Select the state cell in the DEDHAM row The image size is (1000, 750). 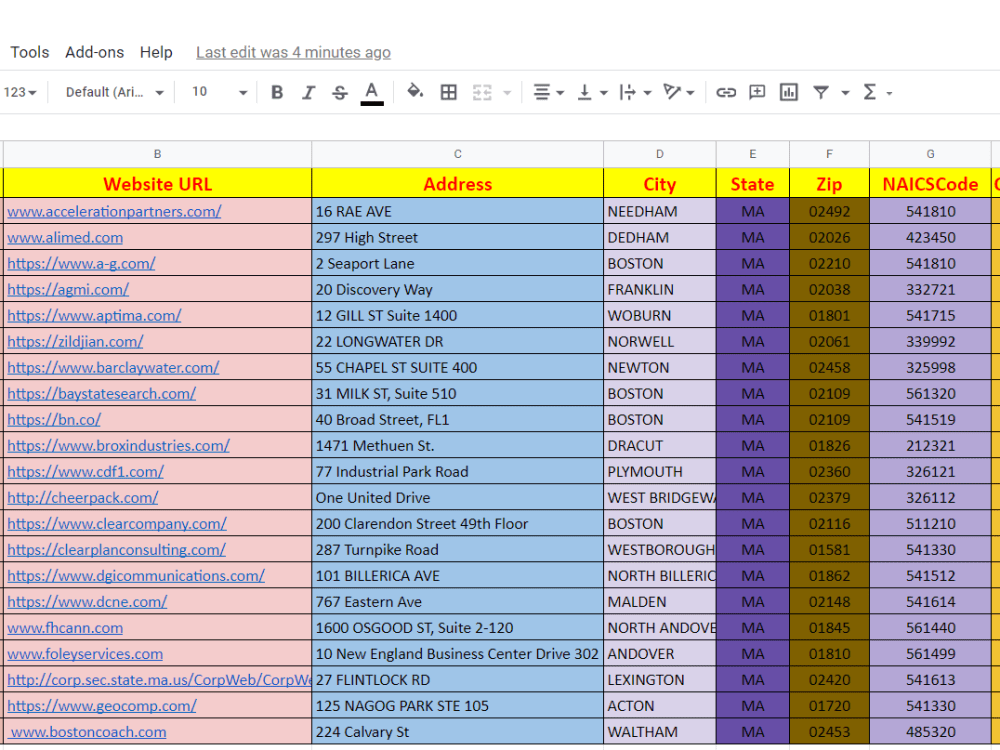tap(753, 237)
